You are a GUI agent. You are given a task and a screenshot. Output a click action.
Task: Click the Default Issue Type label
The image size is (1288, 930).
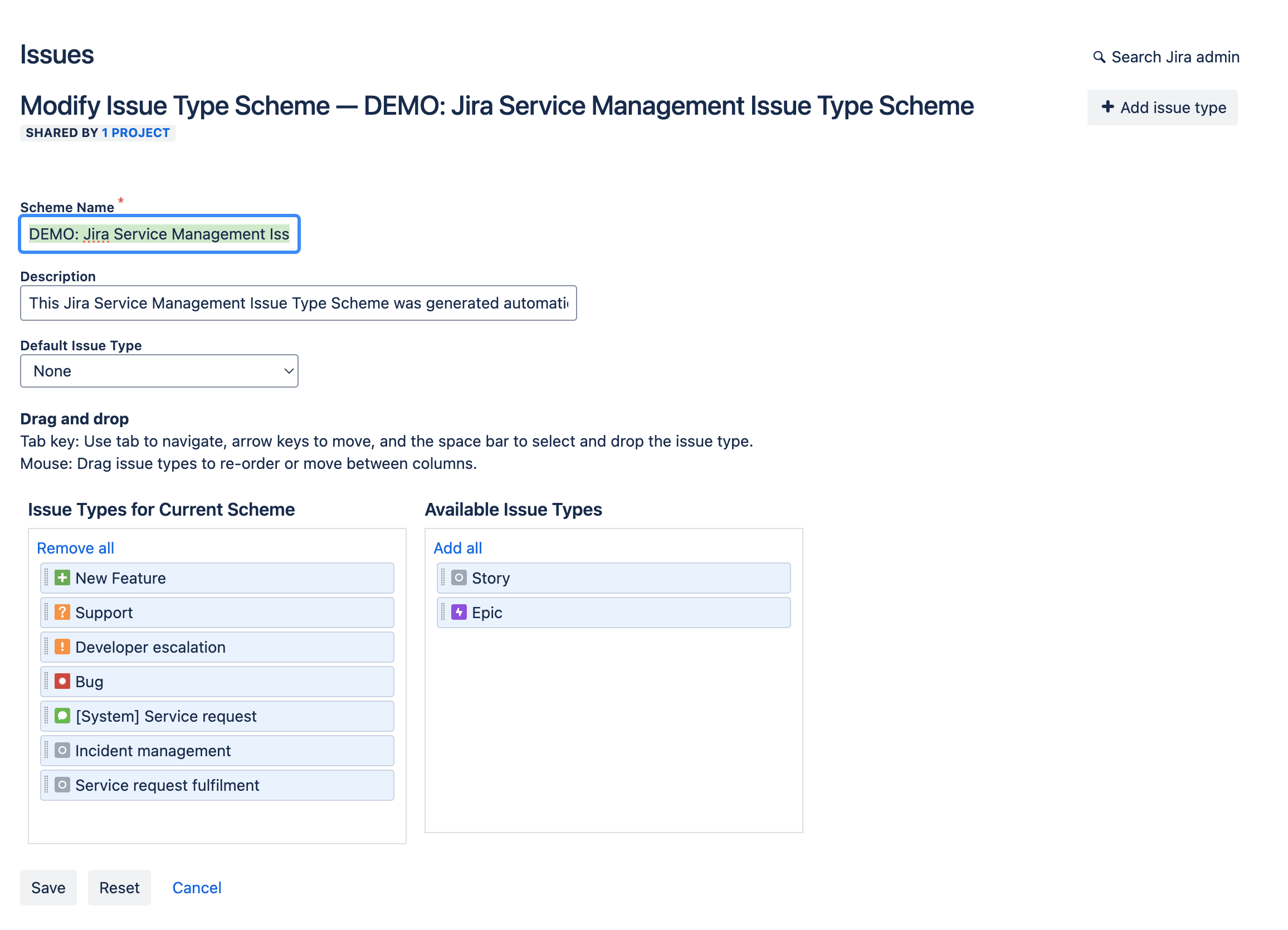[81, 345]
